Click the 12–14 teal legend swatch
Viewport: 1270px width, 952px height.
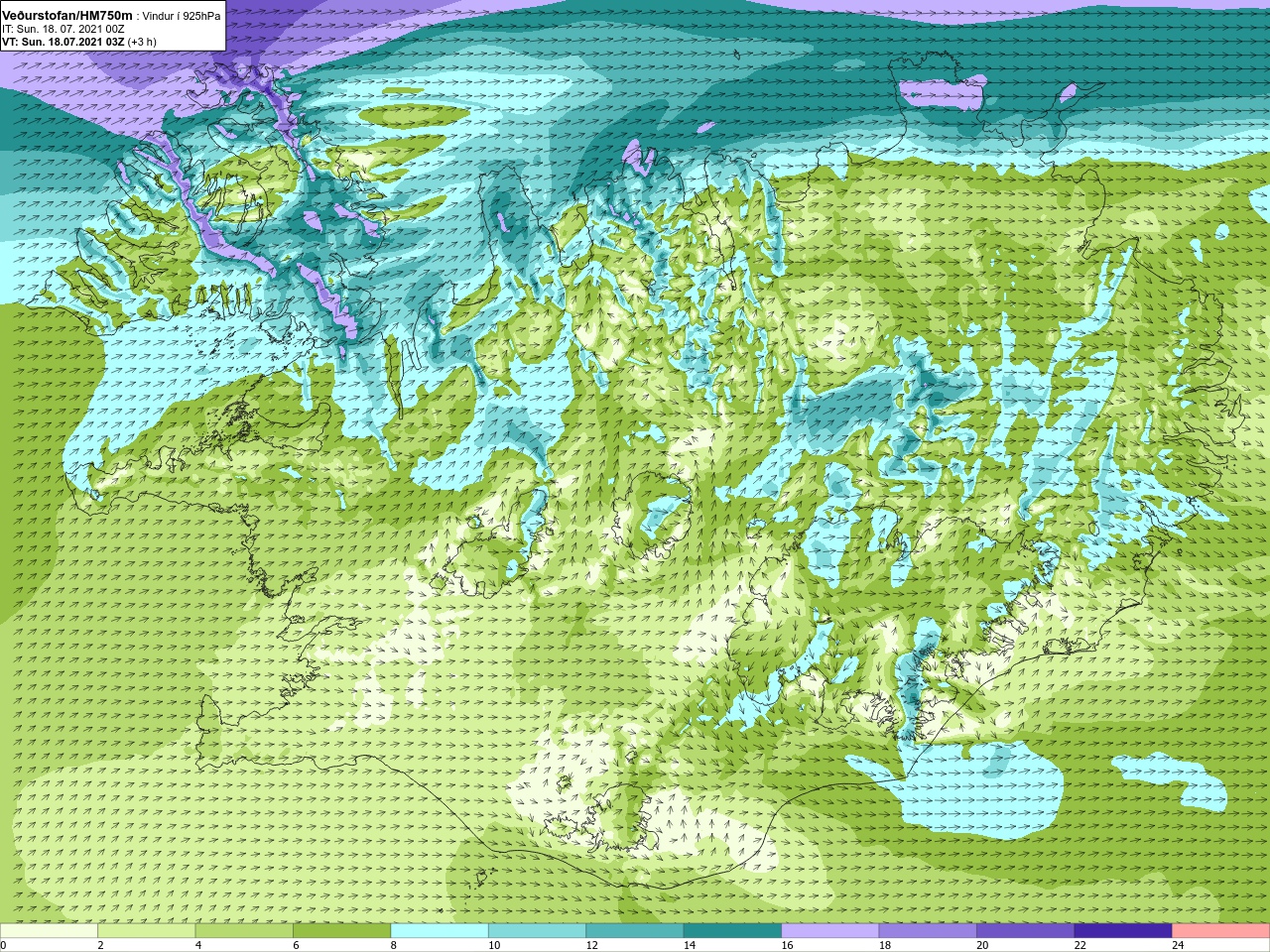tap(635, 931)
